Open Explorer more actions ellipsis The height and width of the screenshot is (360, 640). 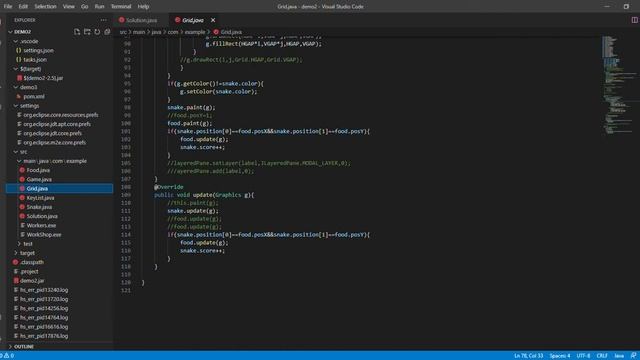tap(103, 20)
